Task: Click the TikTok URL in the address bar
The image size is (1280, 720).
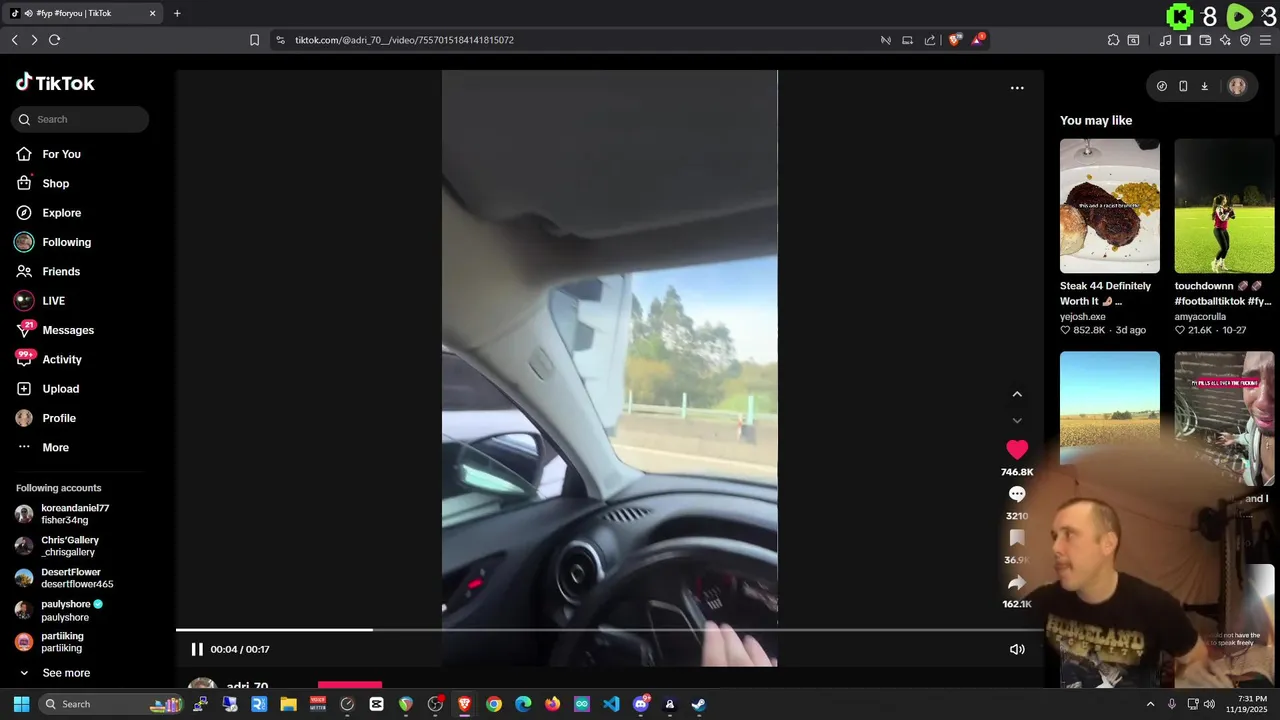Action: (404, 40)
